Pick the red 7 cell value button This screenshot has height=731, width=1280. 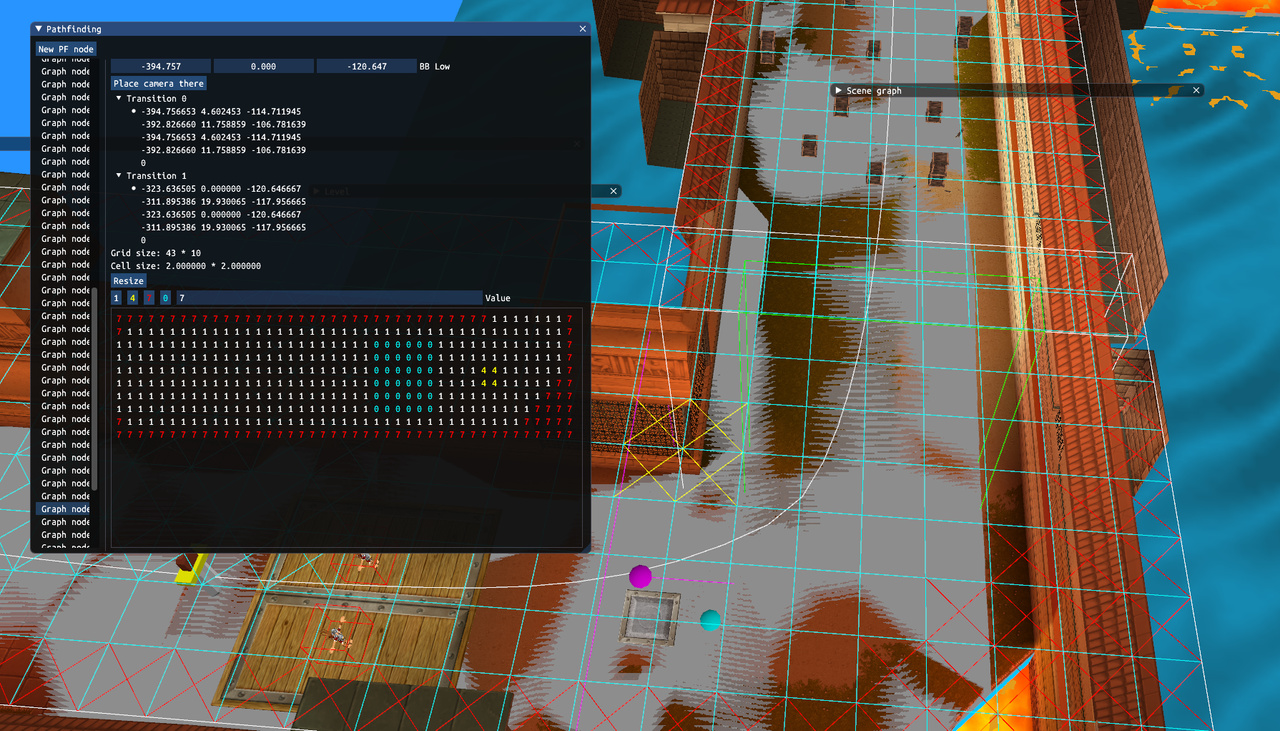(x=149, y=298)
